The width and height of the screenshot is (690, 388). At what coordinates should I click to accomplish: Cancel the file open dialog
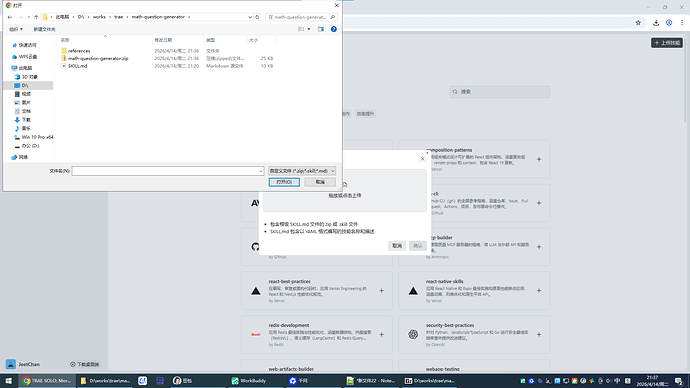coord(320,182)
